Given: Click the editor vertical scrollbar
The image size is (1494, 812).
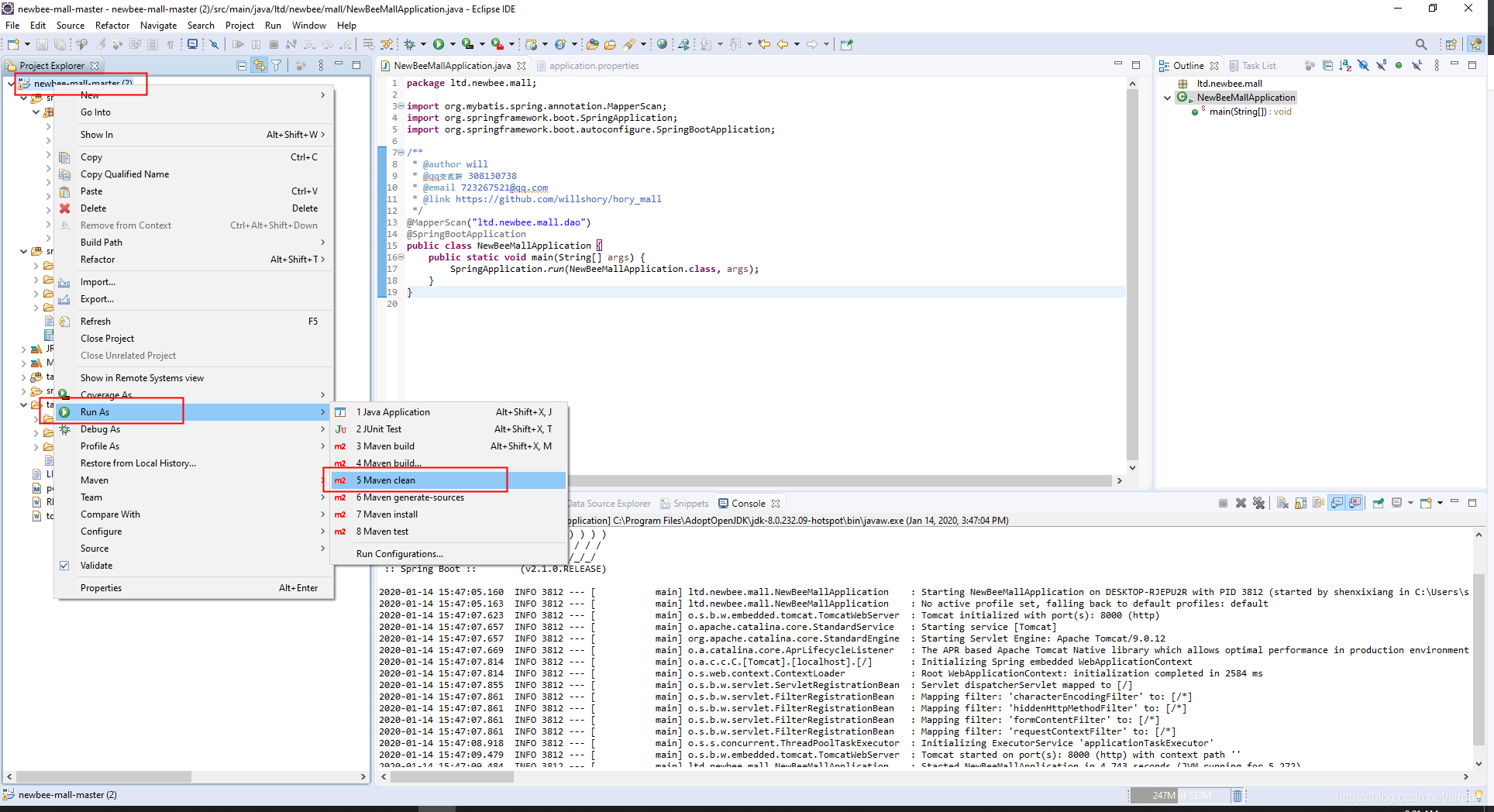Looking at the screenshot, I should 1132,275.
